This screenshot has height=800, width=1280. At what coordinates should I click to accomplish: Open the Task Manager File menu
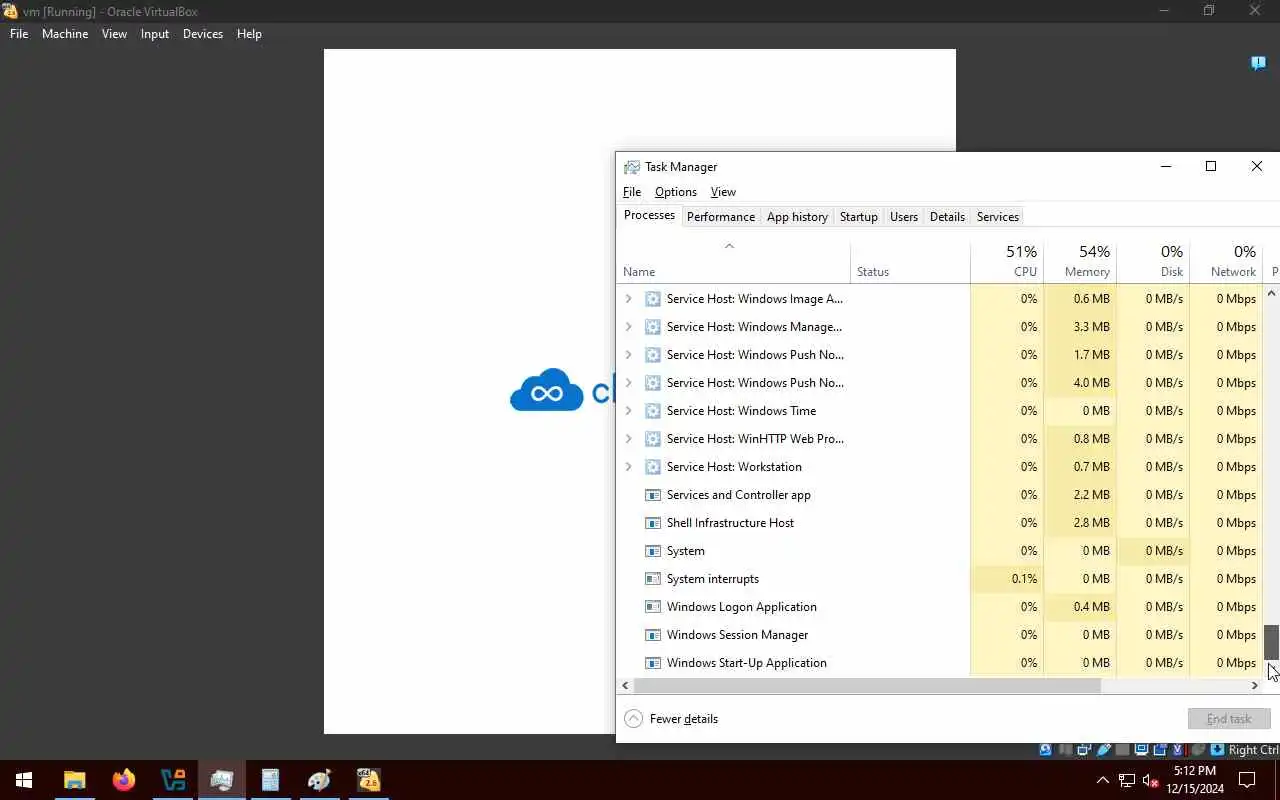[632, 192]
